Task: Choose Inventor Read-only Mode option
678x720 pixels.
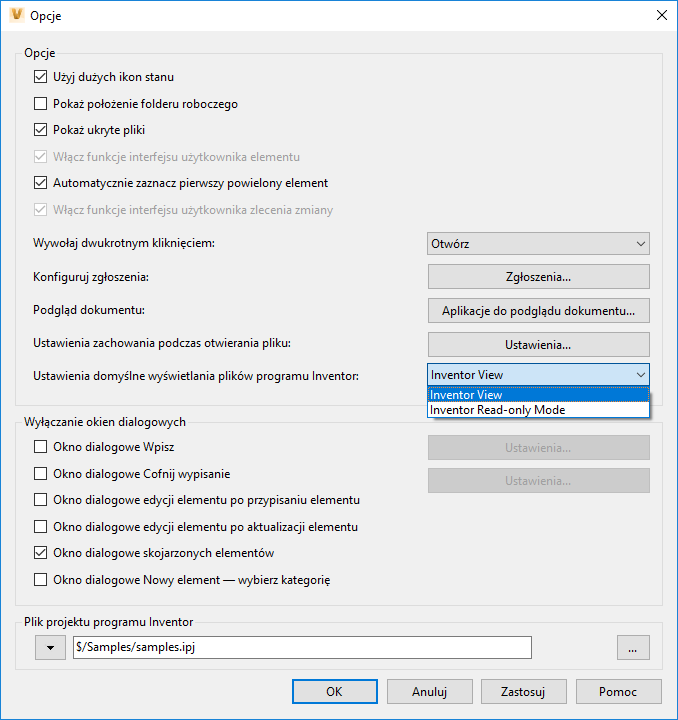Action: pyautogui.click(x=538, y=410)
